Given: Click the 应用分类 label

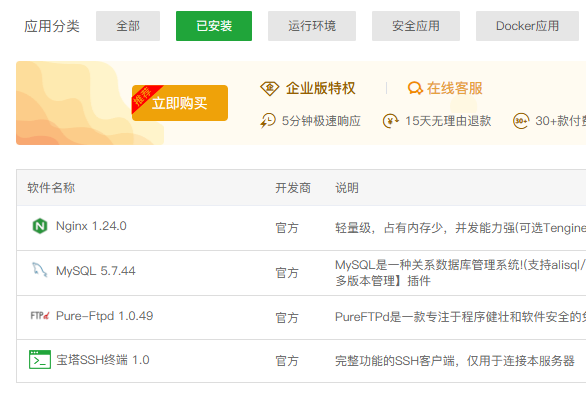Looking at the screenshot, I should click(52, 26).
